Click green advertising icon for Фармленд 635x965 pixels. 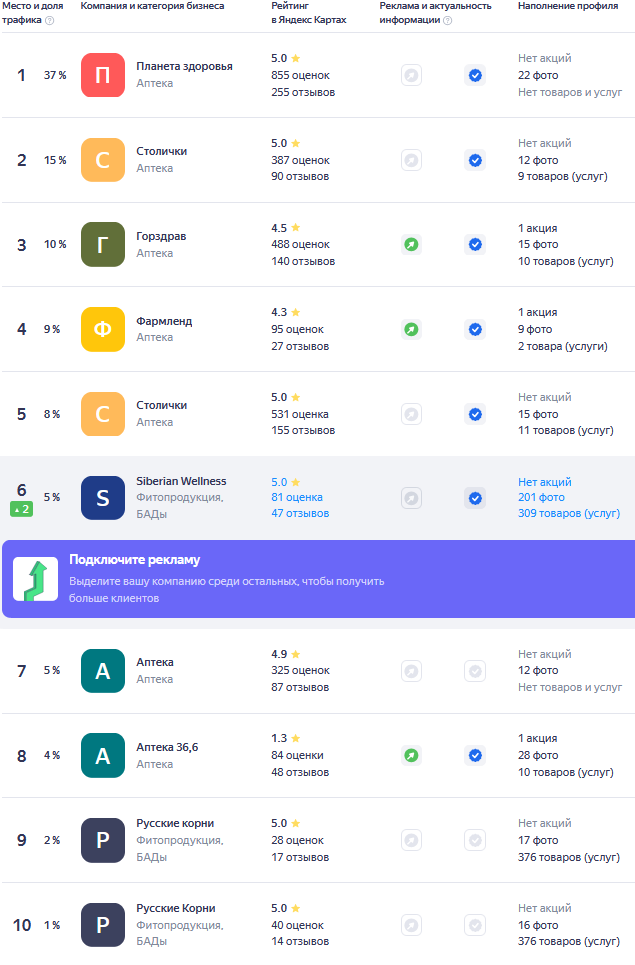point(411,329)
